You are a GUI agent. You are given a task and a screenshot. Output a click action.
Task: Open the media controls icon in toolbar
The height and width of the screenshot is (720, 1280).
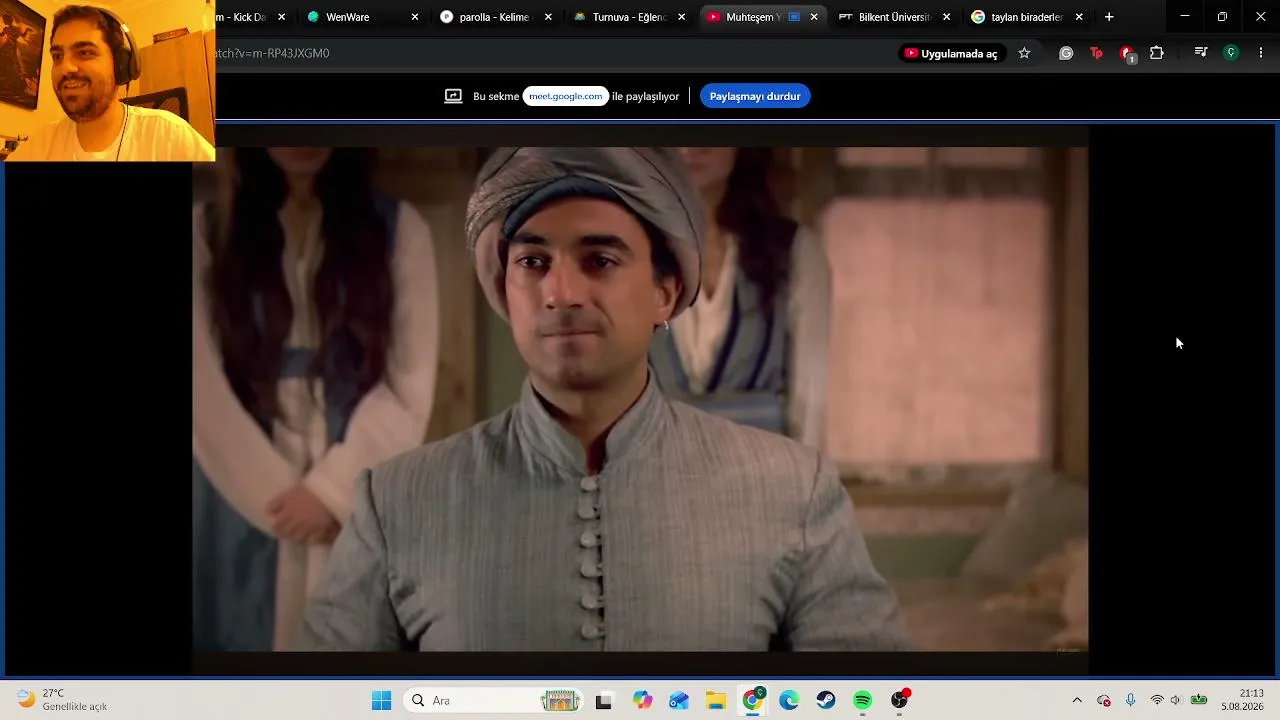(1201, 53)
